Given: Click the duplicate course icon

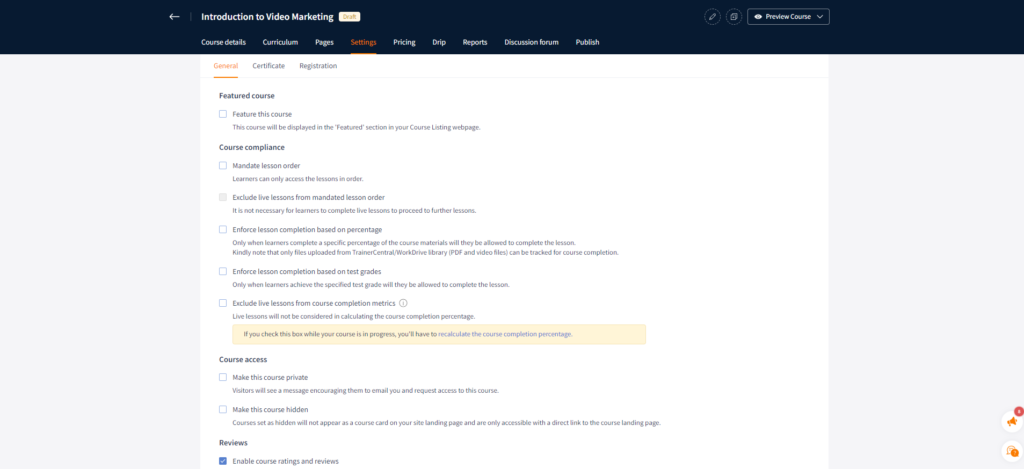Looking at the screenshot, I should pos(733,17).
